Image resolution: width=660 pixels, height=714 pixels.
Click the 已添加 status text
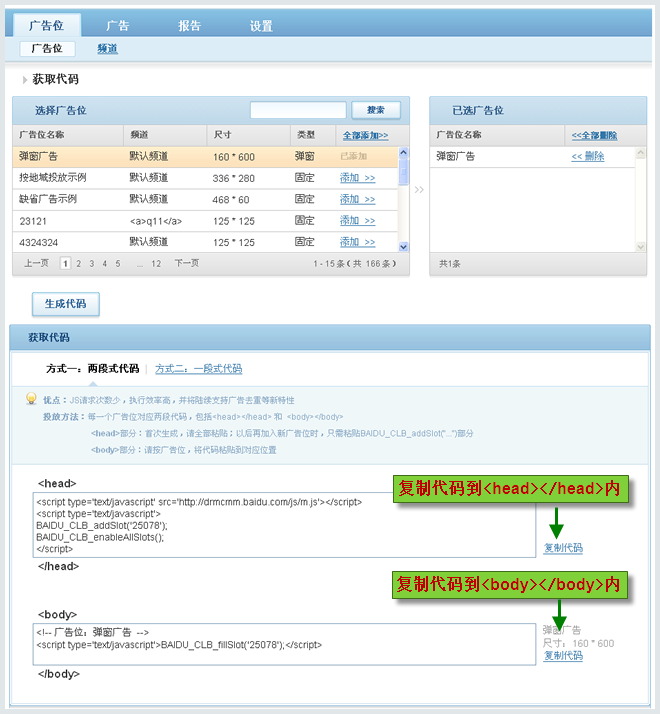[x=353, y=156]
